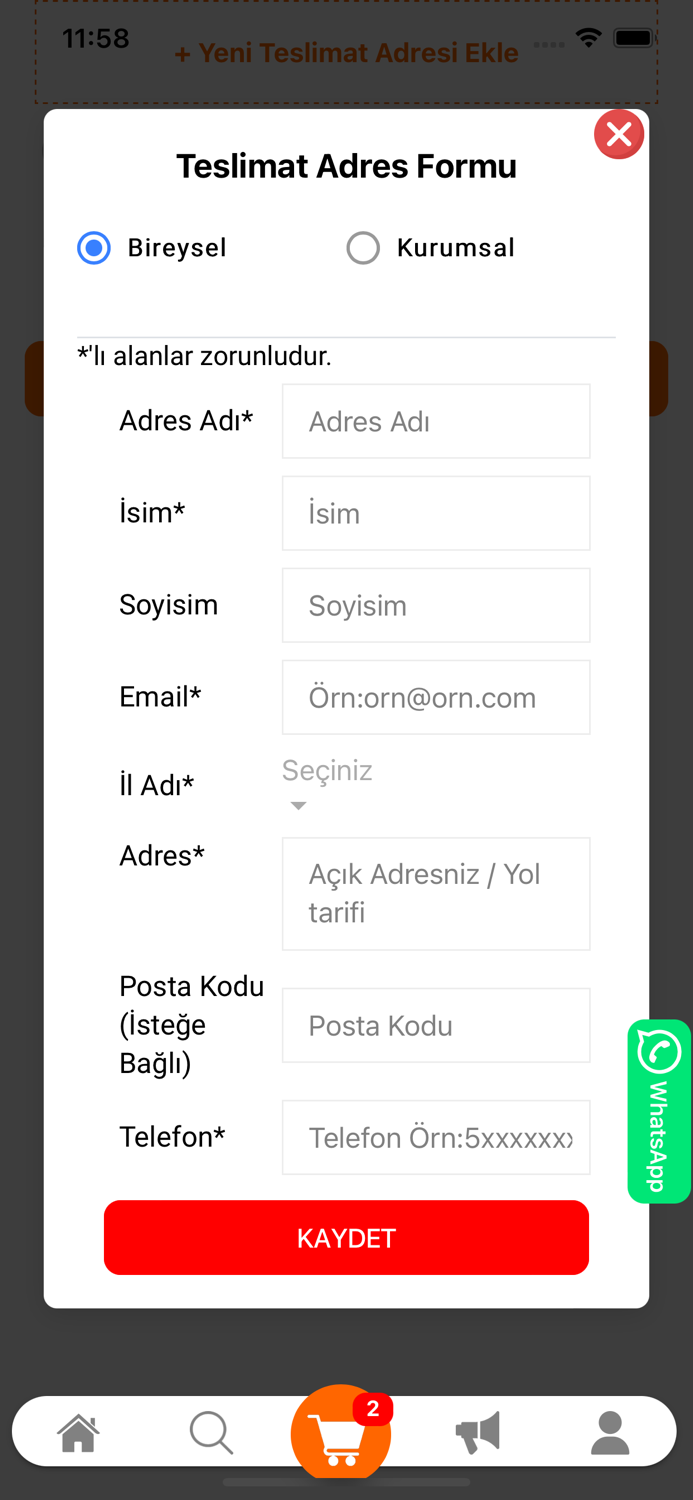This screenshot has height=1500, width=693.
Task: Click the Adres Adı input field
Action: [x=436, y=421]
